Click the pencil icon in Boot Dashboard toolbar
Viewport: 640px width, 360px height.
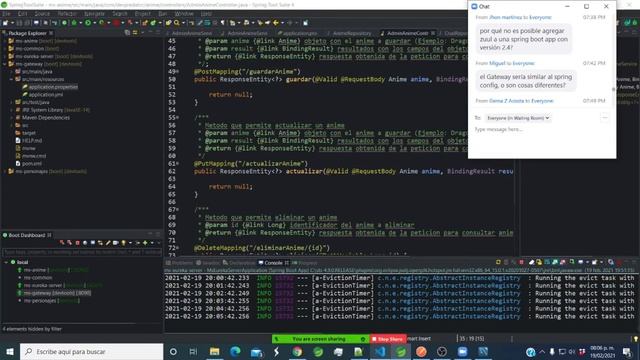[108, 243]
